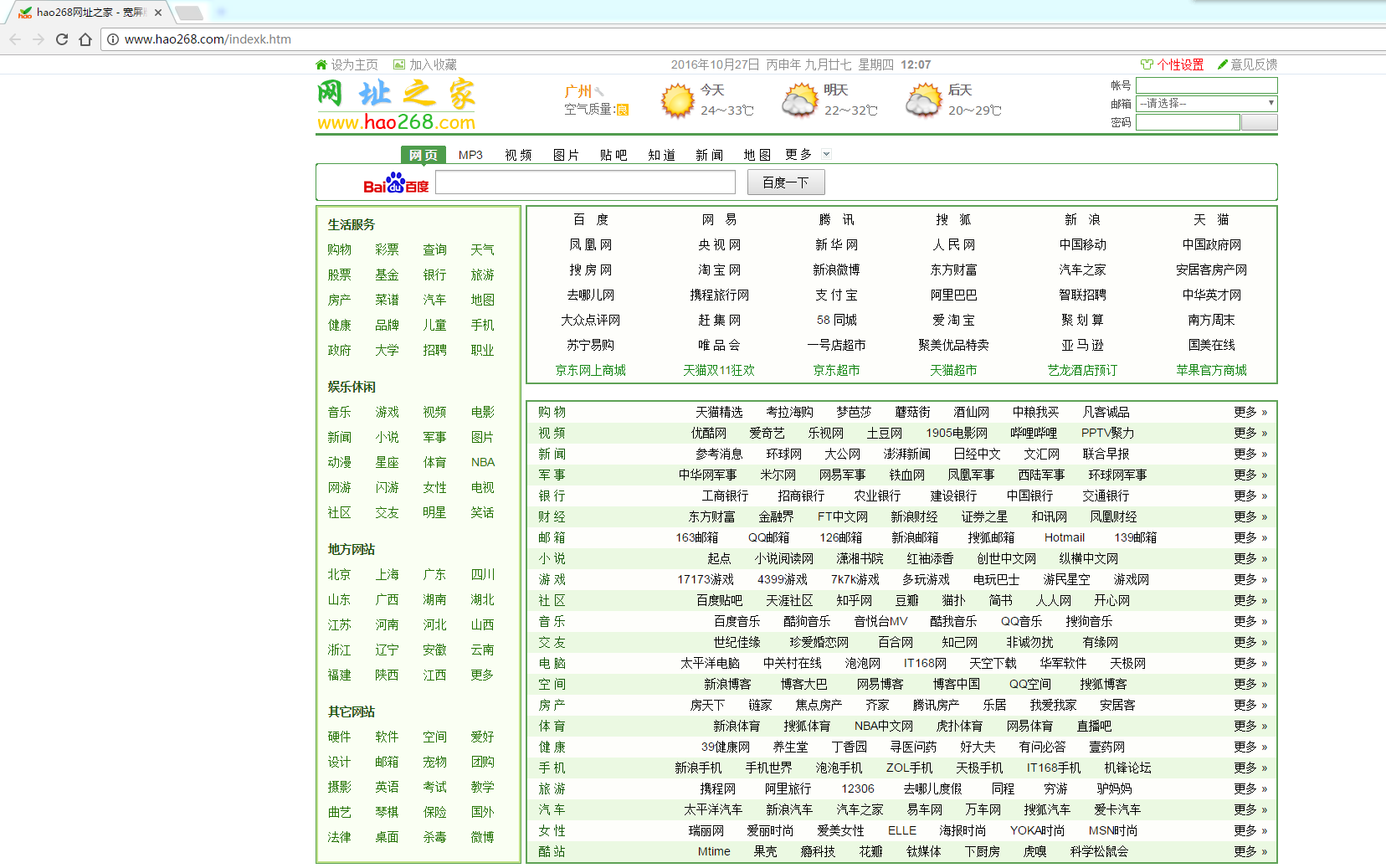This screenshot has width=1386, height=868.
Task: Expand 更多 in the 新闻 row
Action: click(x=1250, y=454)
